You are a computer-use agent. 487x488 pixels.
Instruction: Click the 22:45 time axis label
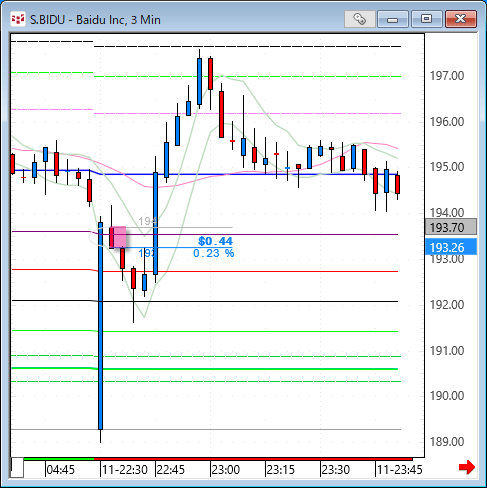coord(170,470)
